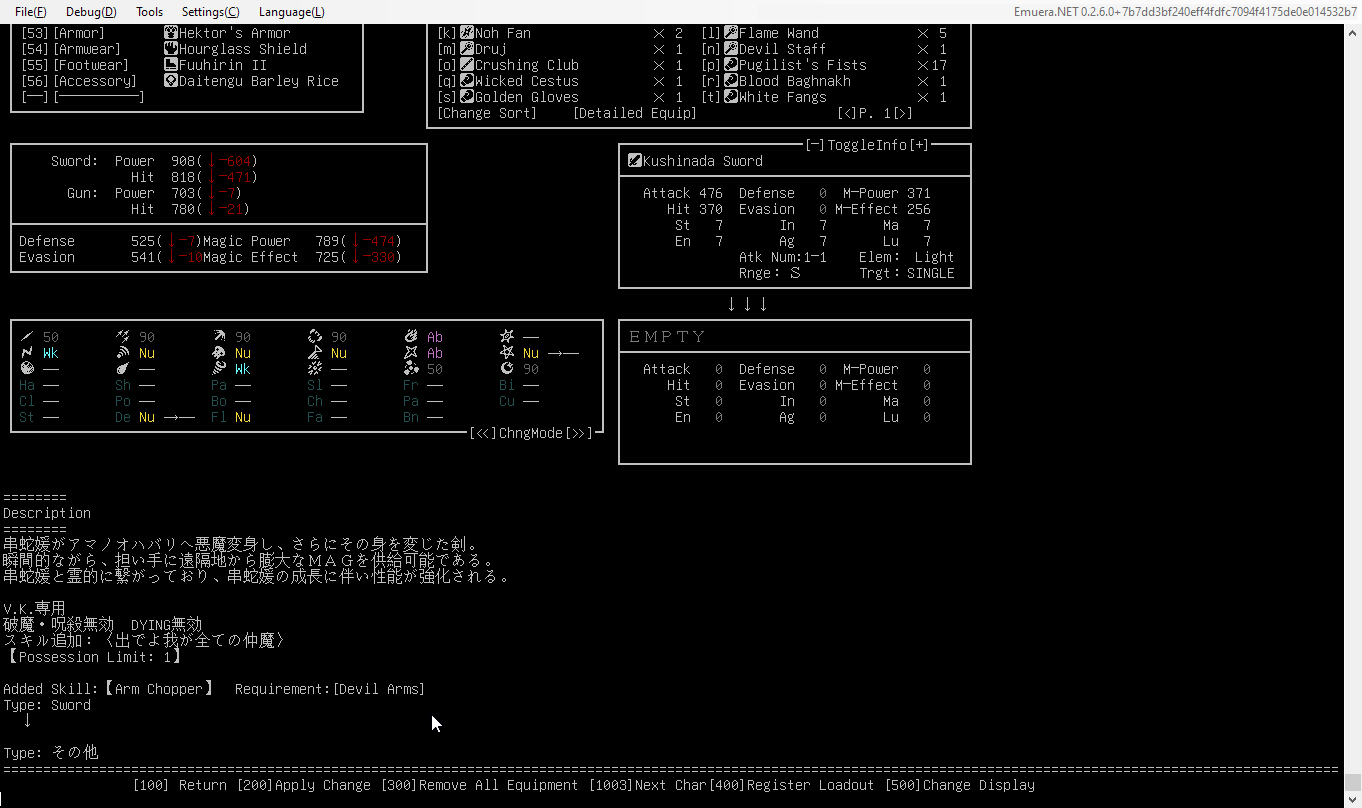Click the slash element icon showing 50
1362x808 pixels.
pyautogui.click(x=27, y=337)
